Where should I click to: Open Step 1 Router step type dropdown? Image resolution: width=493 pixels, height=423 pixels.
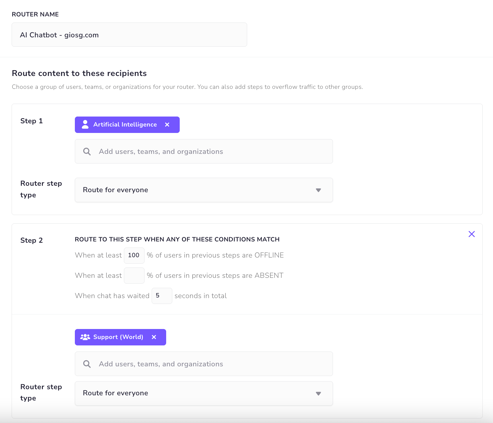(x=204, y=190)
